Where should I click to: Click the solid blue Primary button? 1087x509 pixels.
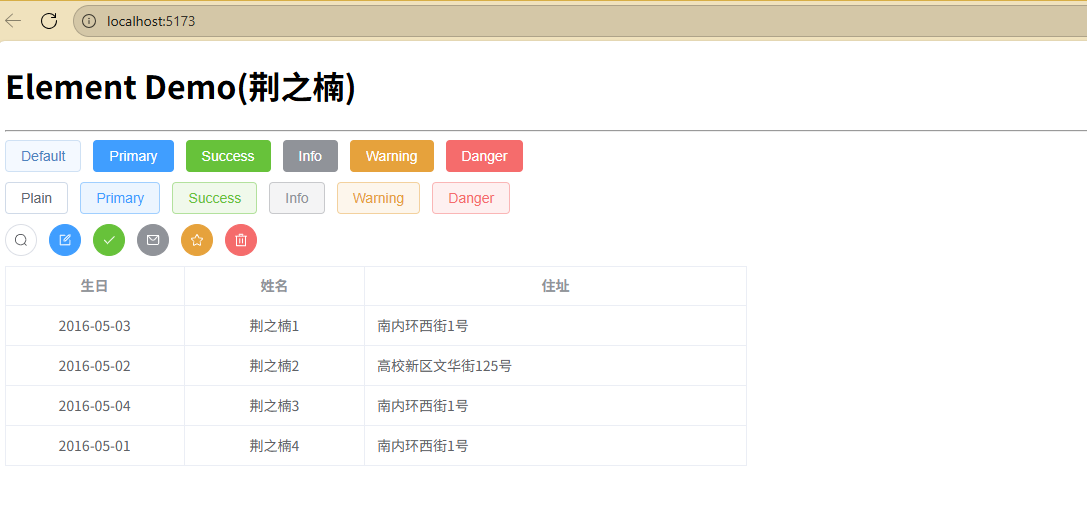pos(133,156)
